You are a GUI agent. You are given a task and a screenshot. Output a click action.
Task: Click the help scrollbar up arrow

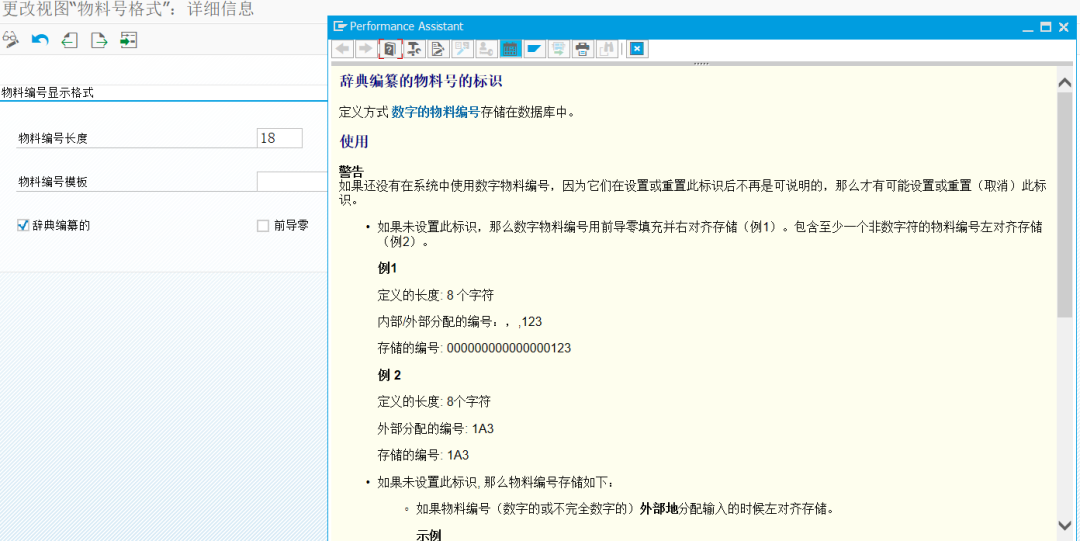pyautogui.click(x=1065, y=82)
